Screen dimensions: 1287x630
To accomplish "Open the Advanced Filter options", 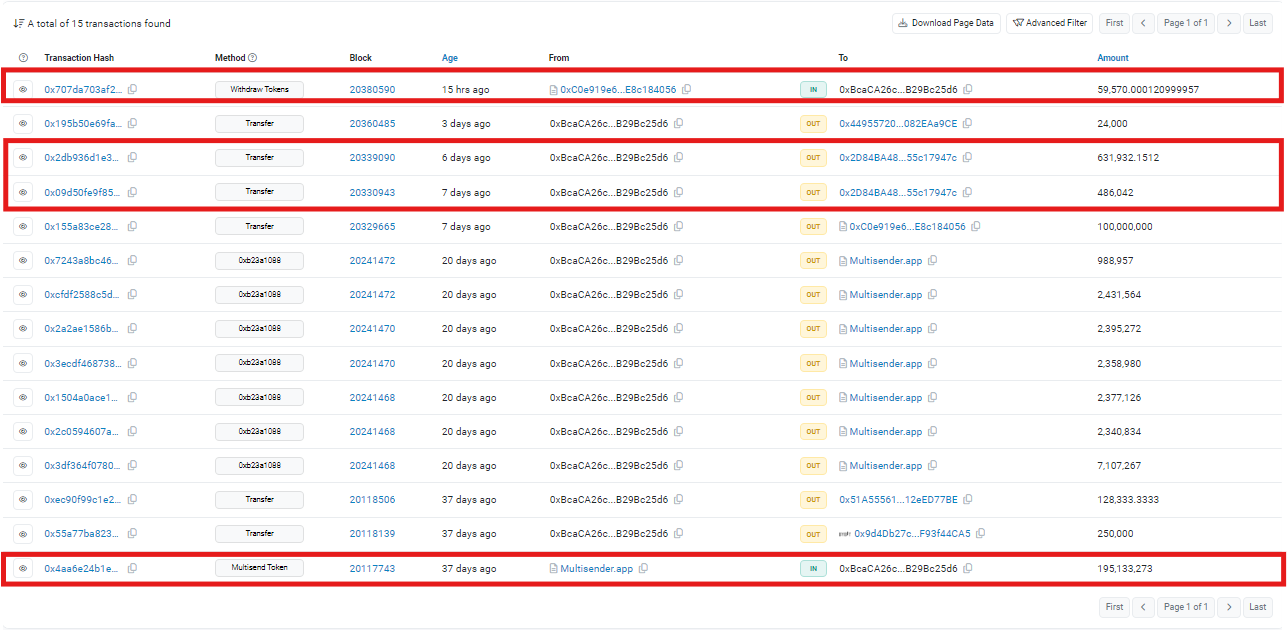I will coord(1050,23).
